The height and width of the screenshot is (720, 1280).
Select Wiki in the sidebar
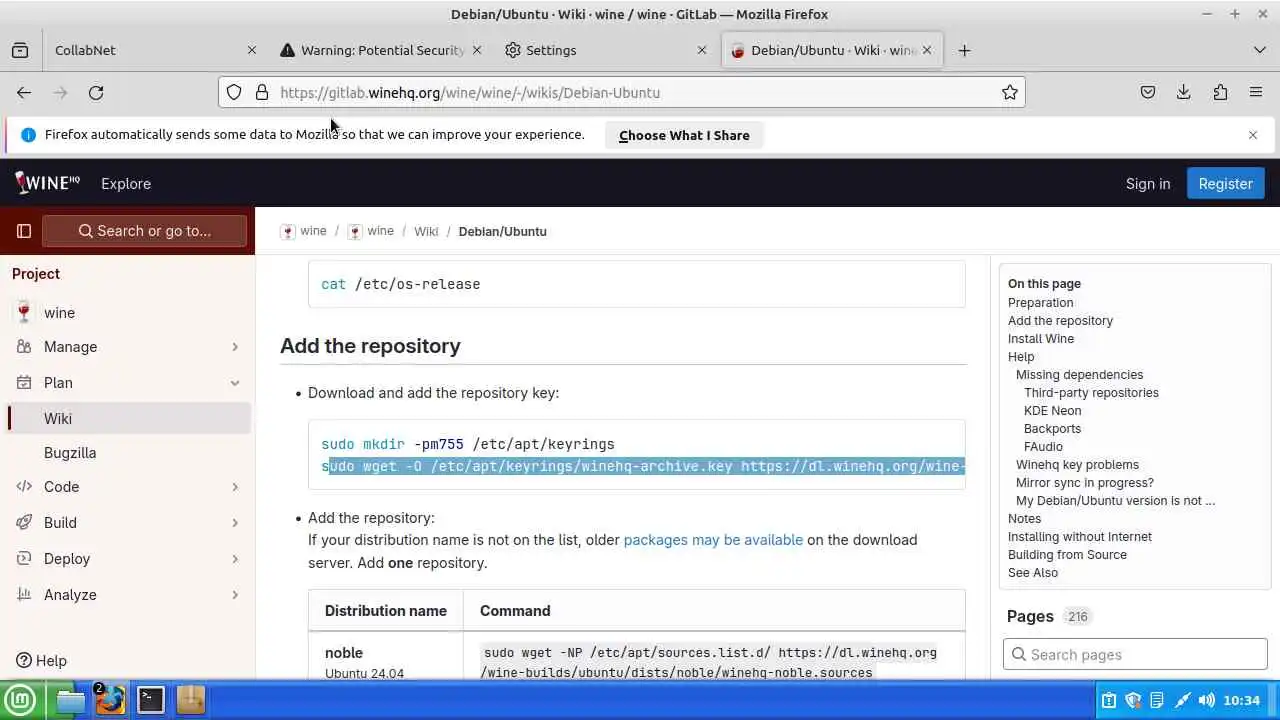(x=127, y=419)
